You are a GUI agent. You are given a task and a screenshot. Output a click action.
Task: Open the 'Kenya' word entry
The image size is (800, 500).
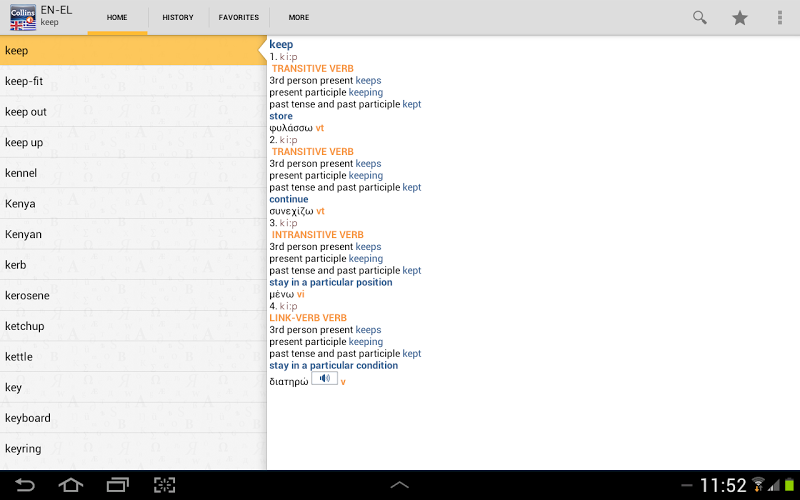click(x=133, y=204)
